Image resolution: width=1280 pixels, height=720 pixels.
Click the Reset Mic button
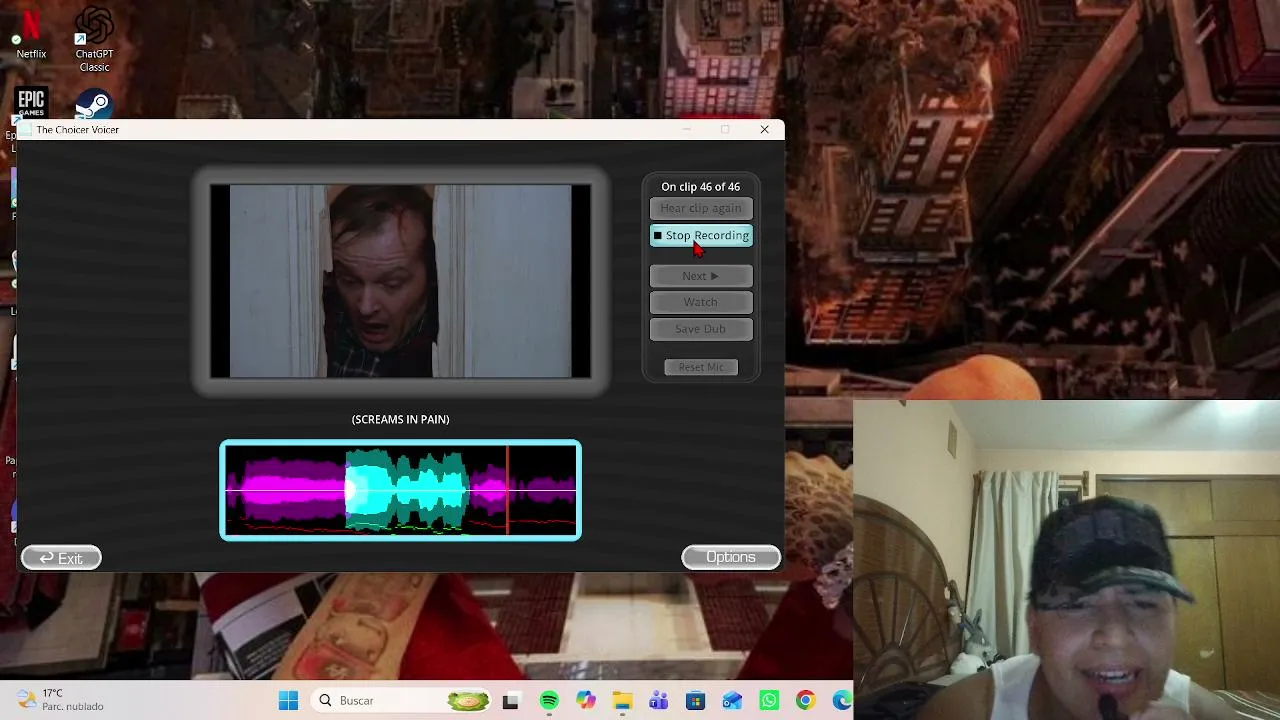click(x=701, y=367)
